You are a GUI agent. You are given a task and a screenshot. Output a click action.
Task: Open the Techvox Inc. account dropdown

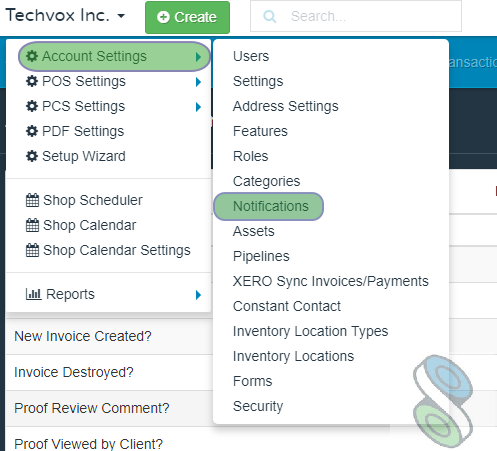click(65, 15)
